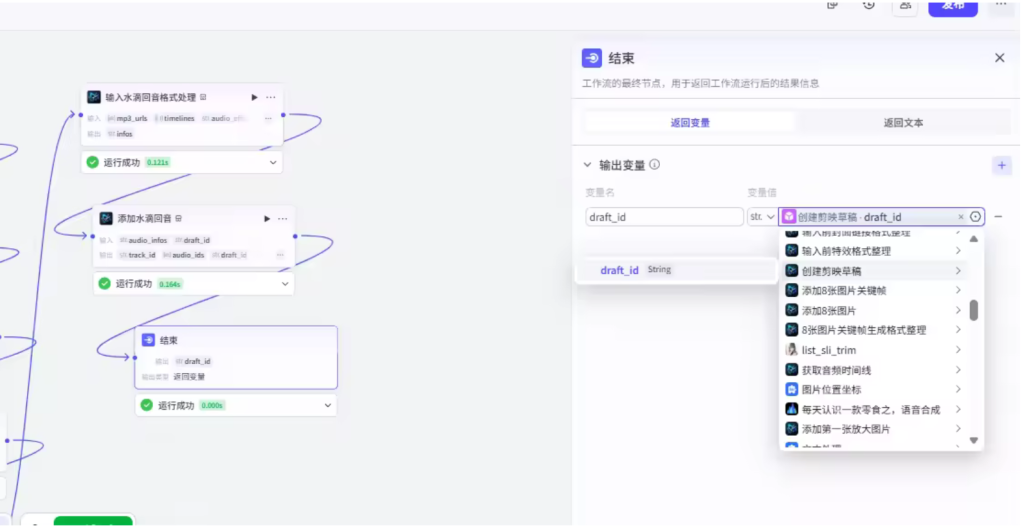The image size is (1024, 526).
Task: Click the variable name field containing draft_id
Action: click(663, 217)
